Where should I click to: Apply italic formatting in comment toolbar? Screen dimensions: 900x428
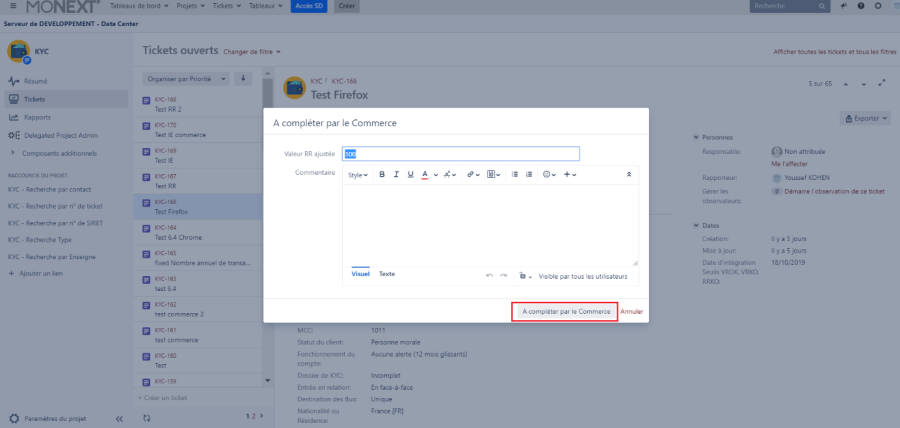396,174
